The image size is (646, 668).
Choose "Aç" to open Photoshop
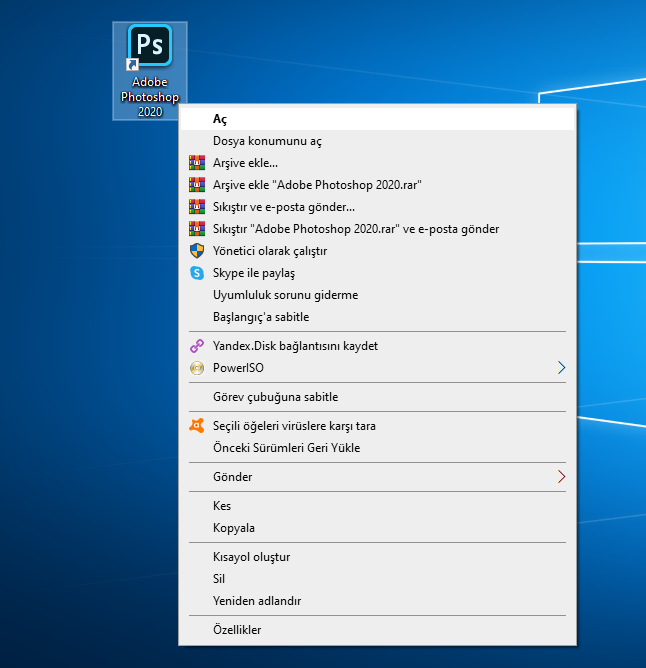pyautogui.click(x=220, y=119)
